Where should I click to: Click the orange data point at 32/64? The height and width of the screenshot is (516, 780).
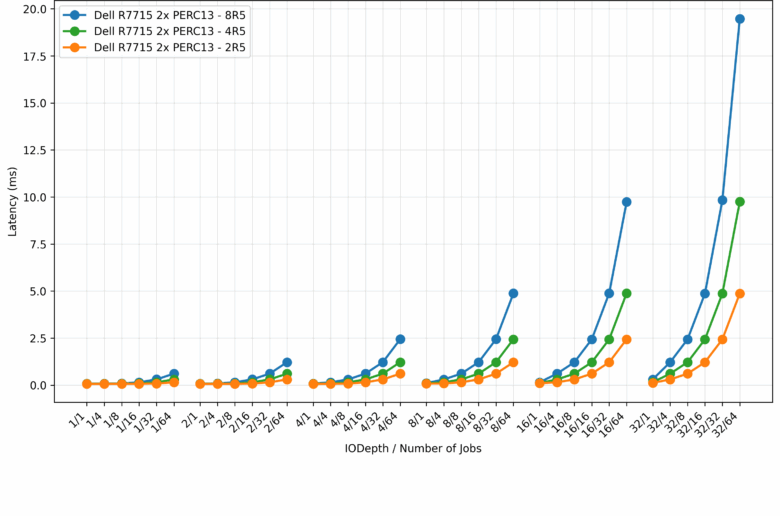click(740, 294)
